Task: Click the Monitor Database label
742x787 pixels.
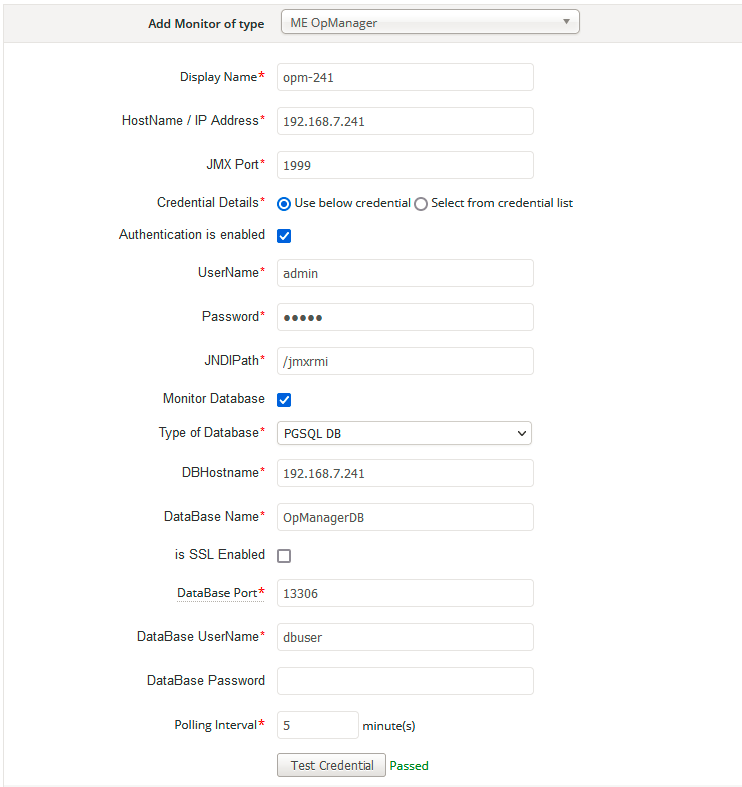Action: [x=214, y=398]
